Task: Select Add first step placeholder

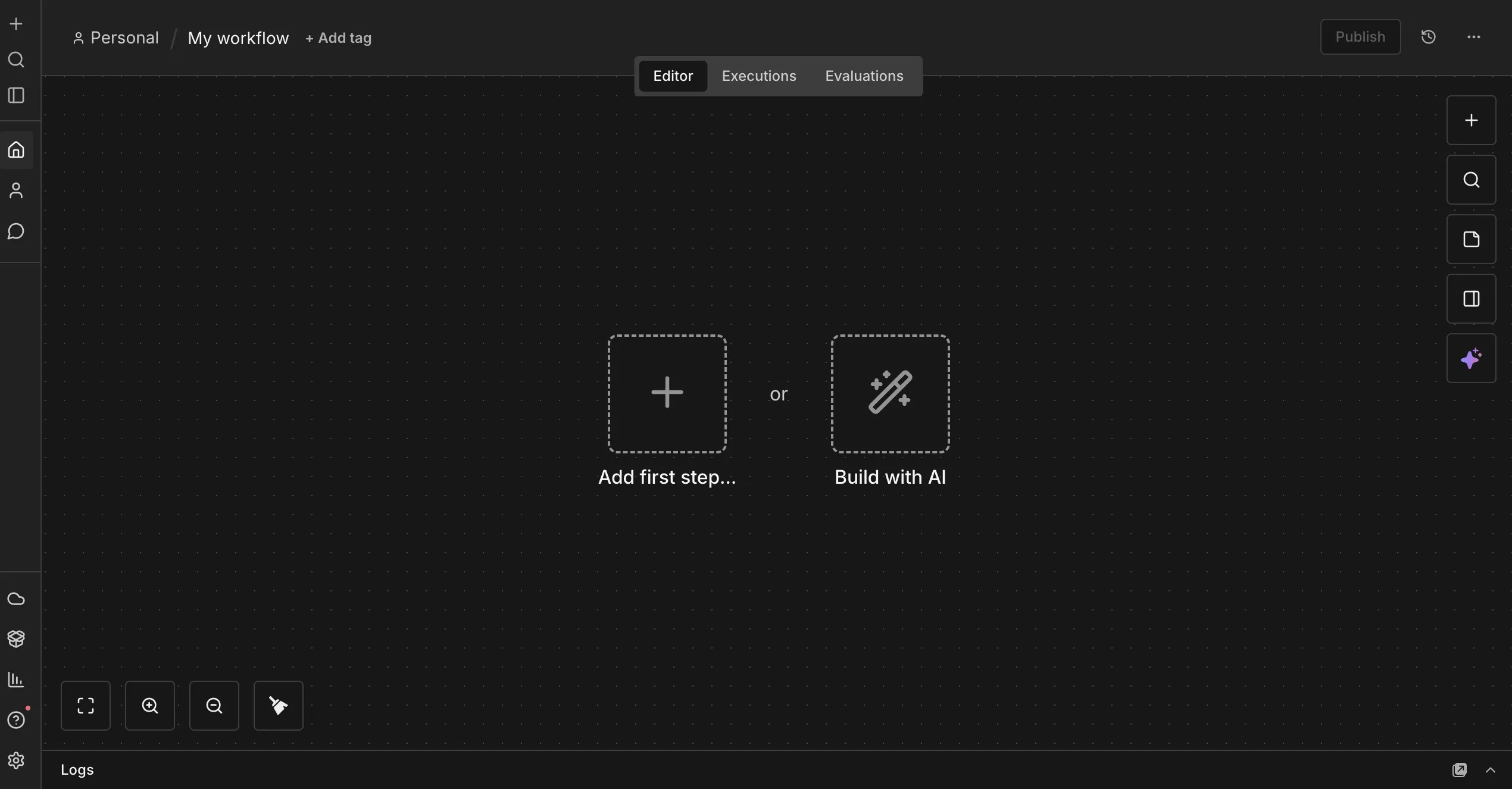Action: click(x=667, y=393)
